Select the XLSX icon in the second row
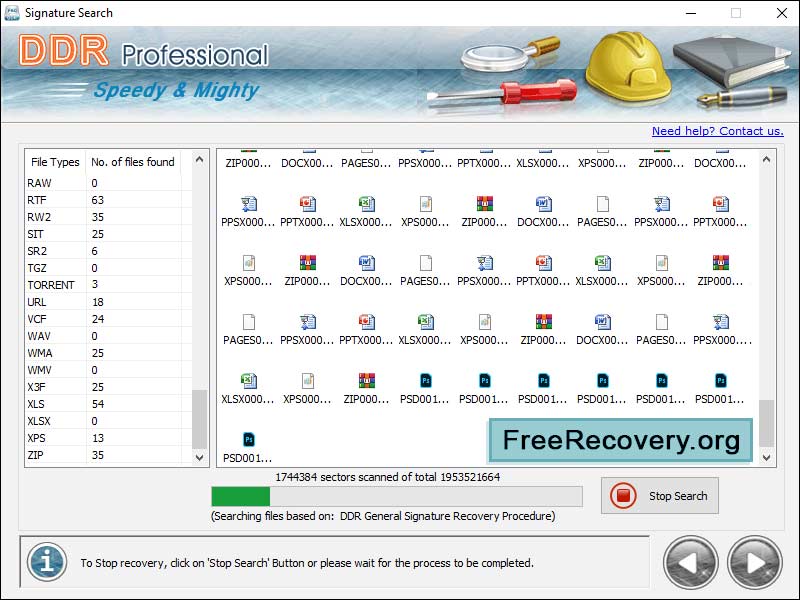The image size is (800, 600). (x=366, y=204)
